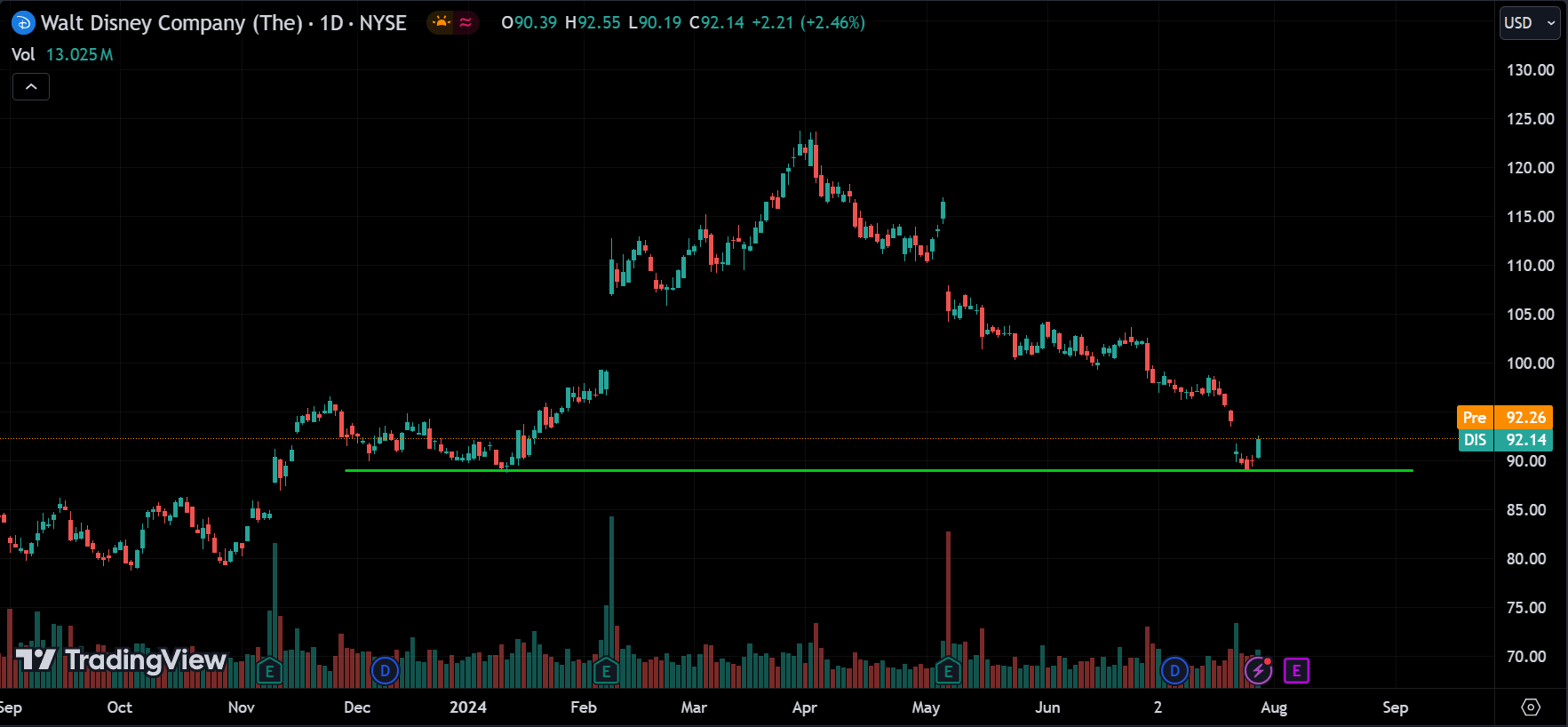This screenshot has width=1568, height=727.
Task: Click the 110.00 price axis label
Action: [1530, 266]
